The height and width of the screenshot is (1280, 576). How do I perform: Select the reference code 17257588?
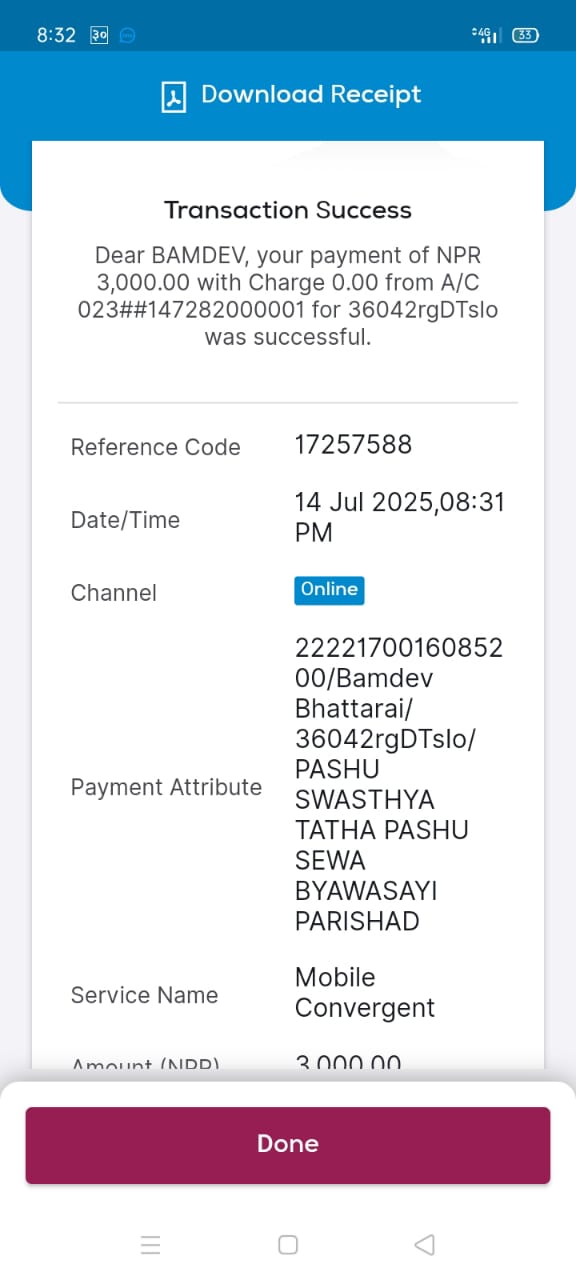point(353,445)
